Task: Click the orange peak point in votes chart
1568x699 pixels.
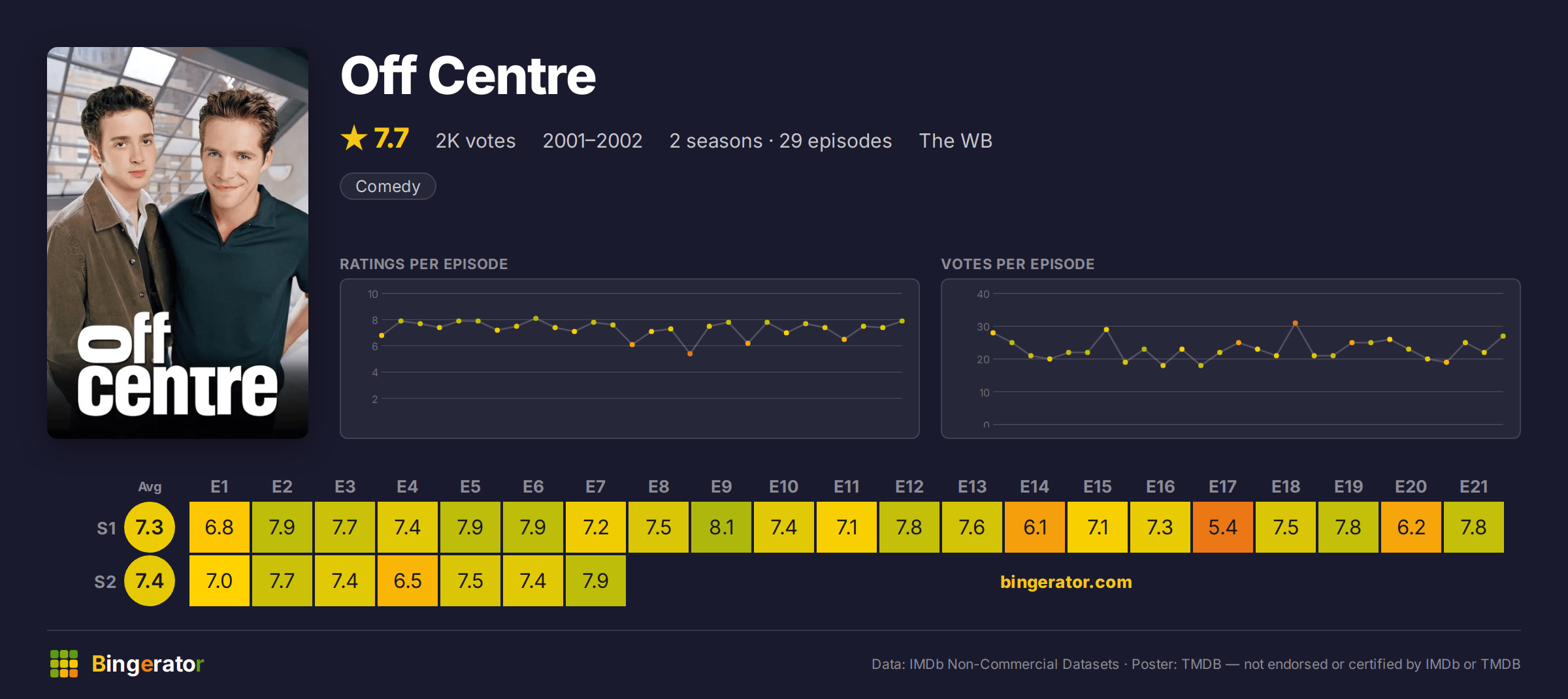Action: [1295, 323]
